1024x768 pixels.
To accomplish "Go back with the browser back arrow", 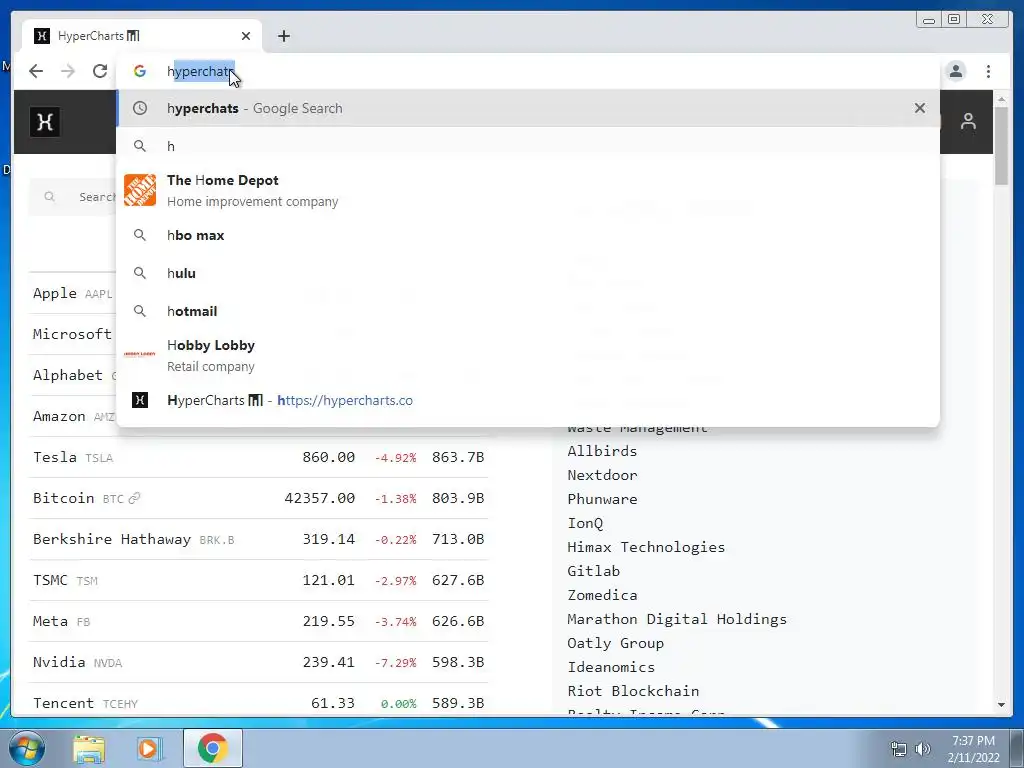I will 36,71.
